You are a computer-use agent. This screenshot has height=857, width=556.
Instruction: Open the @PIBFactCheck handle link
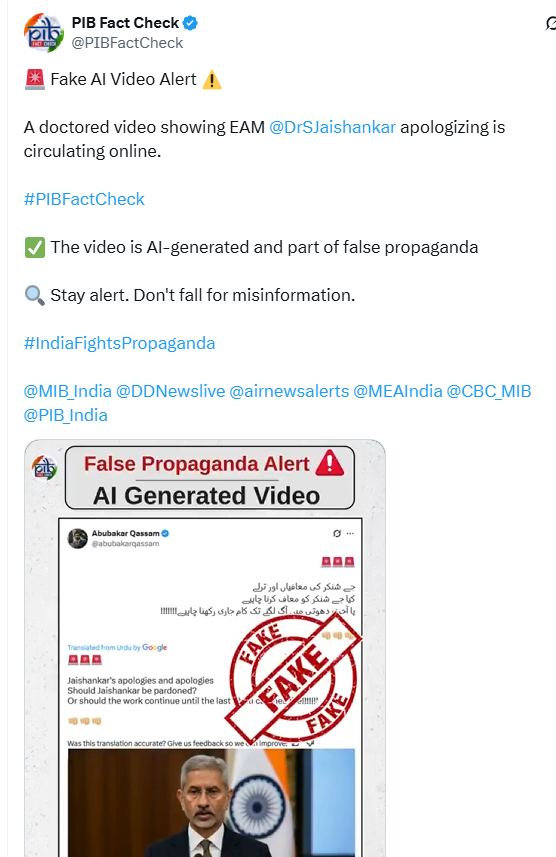(127, 43)
